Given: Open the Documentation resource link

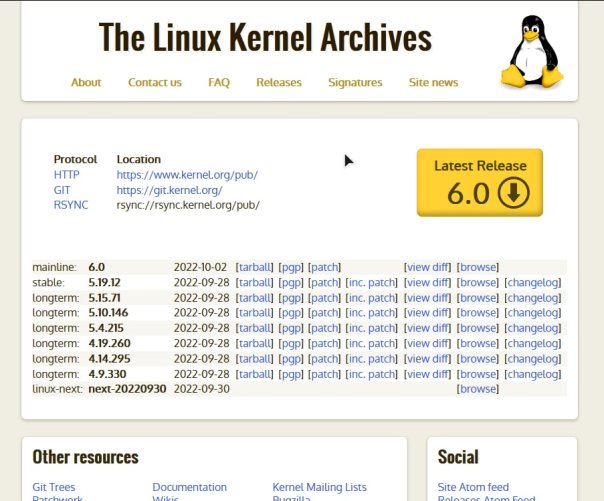Looking at the screenshot, I should [x=190, y=487].
